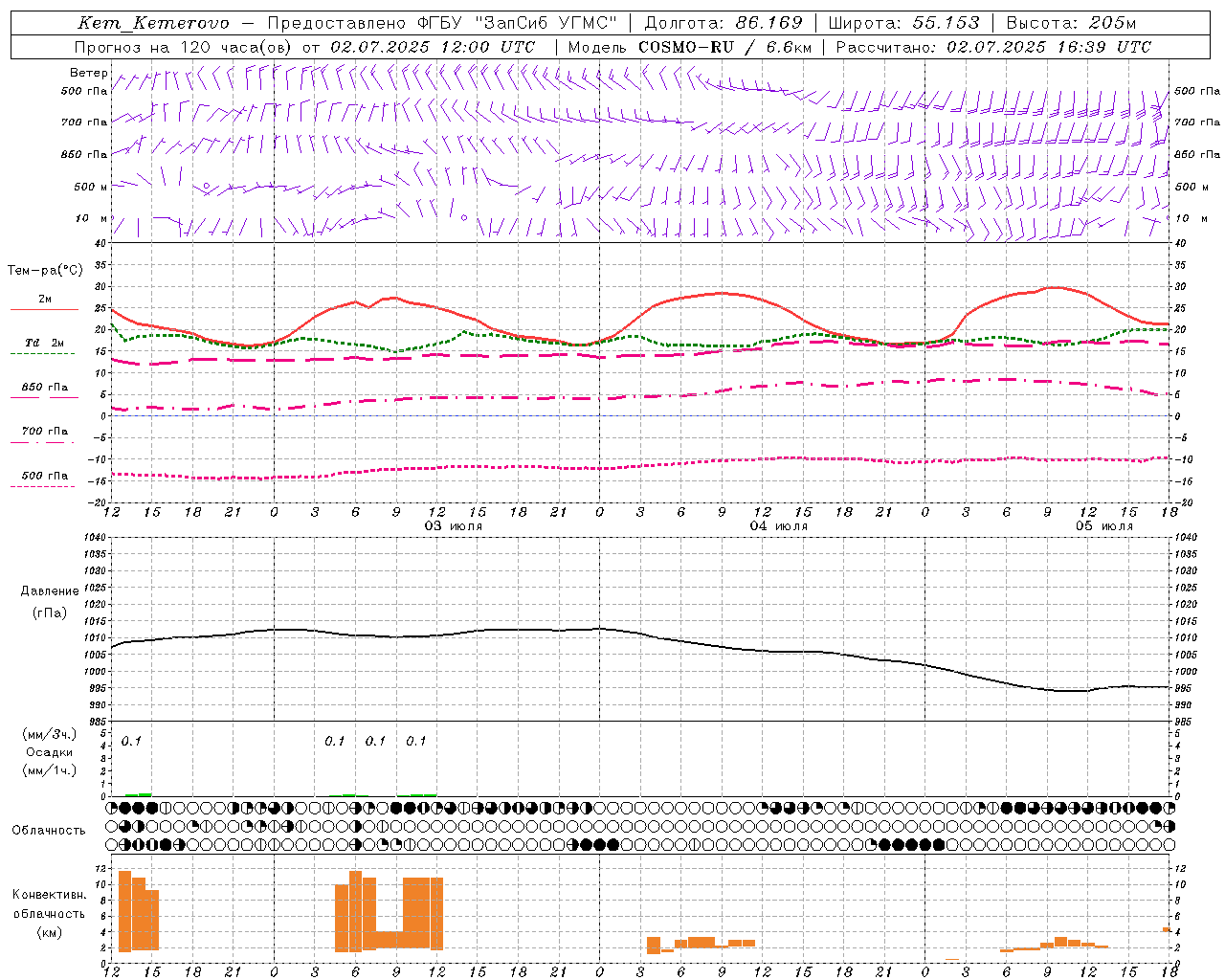Click the '(мм/3ч.)' precipitation unit label

(x=50, y=734)
